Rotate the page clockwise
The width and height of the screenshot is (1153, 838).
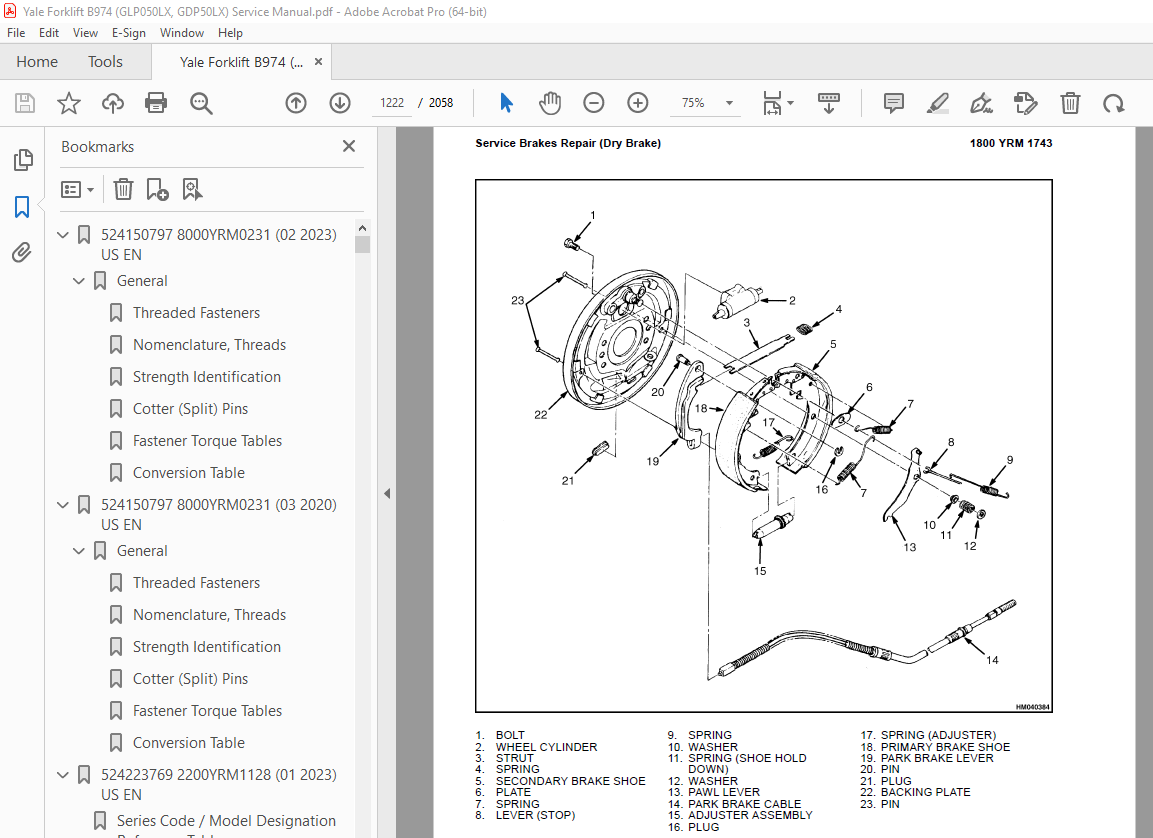coord(1113,103)
